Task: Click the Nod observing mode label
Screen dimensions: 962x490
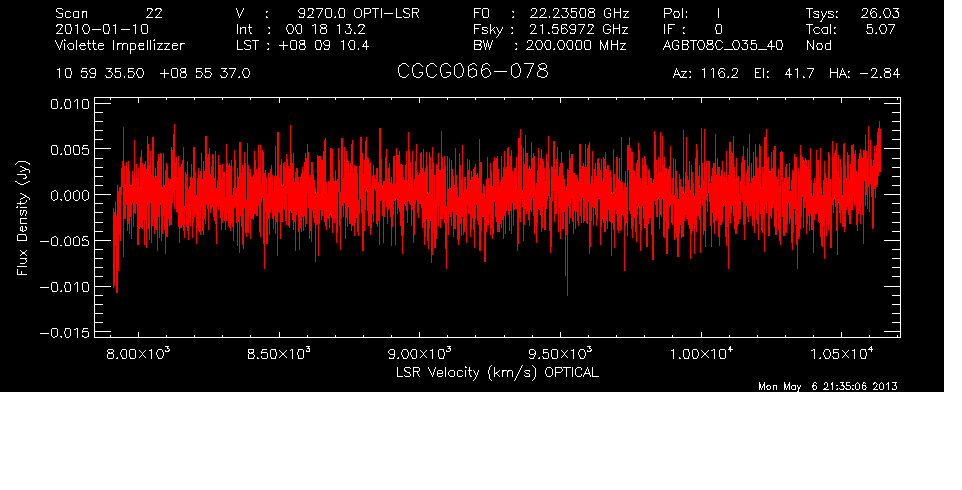Action: pyautogui.click(x=817, y=46)
